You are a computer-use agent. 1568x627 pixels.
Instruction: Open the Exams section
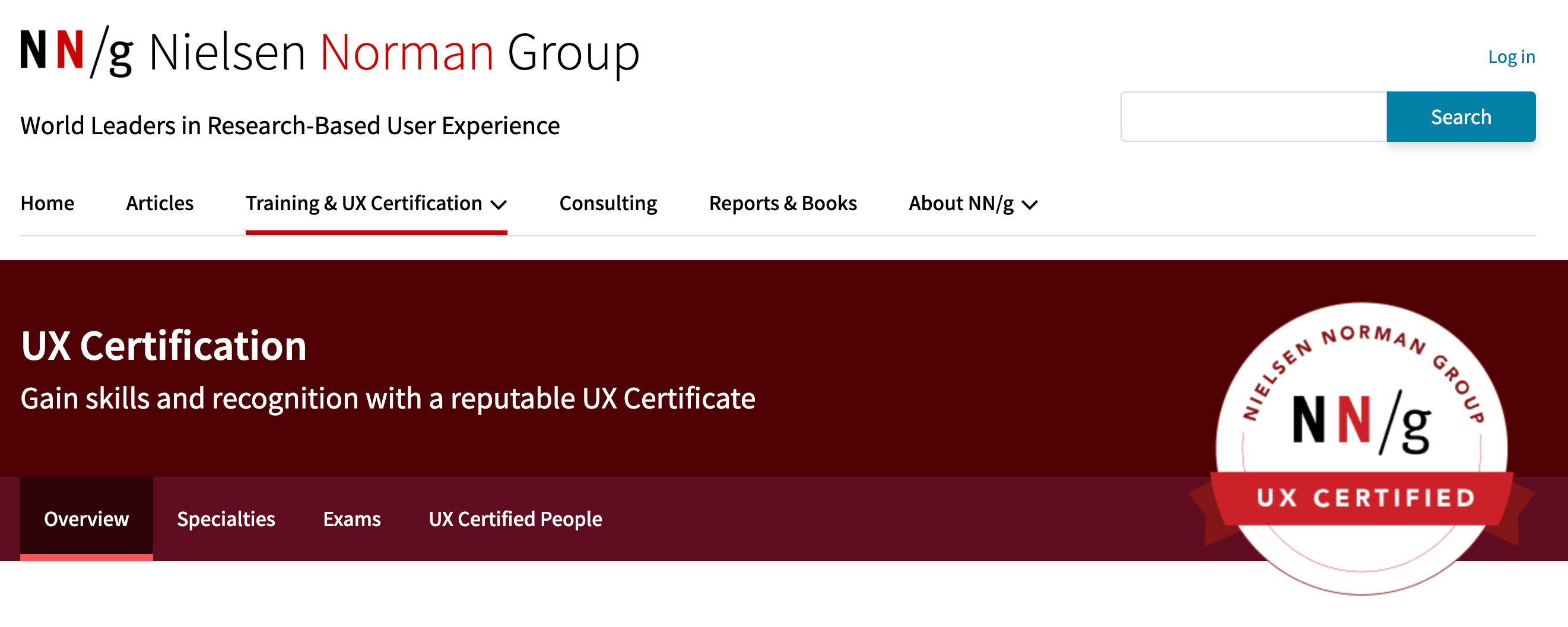coord(353,520)
